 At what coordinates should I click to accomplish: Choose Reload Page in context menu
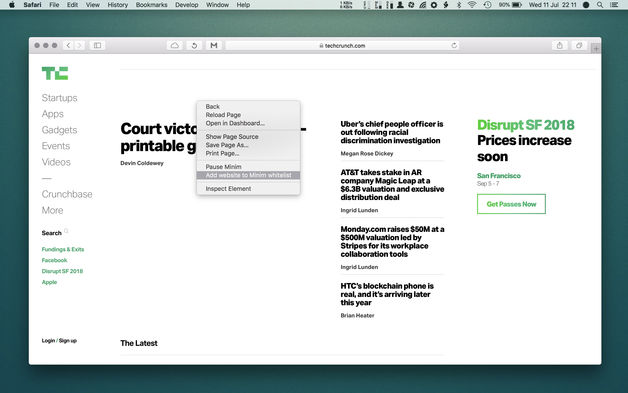coord(248,115)
